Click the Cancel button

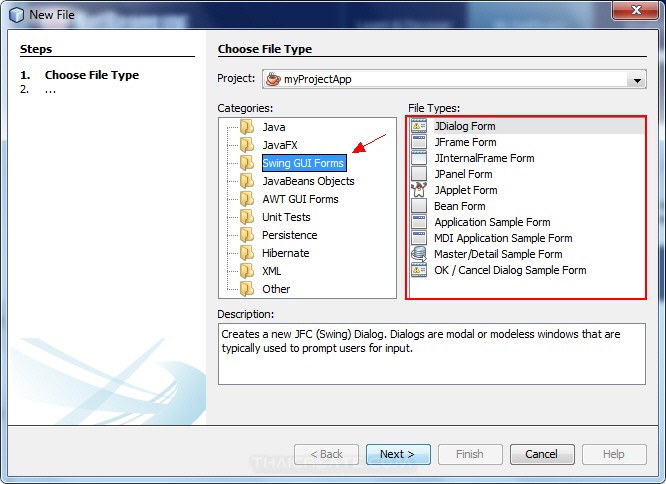pyautogui.click(x=542, y=454)
